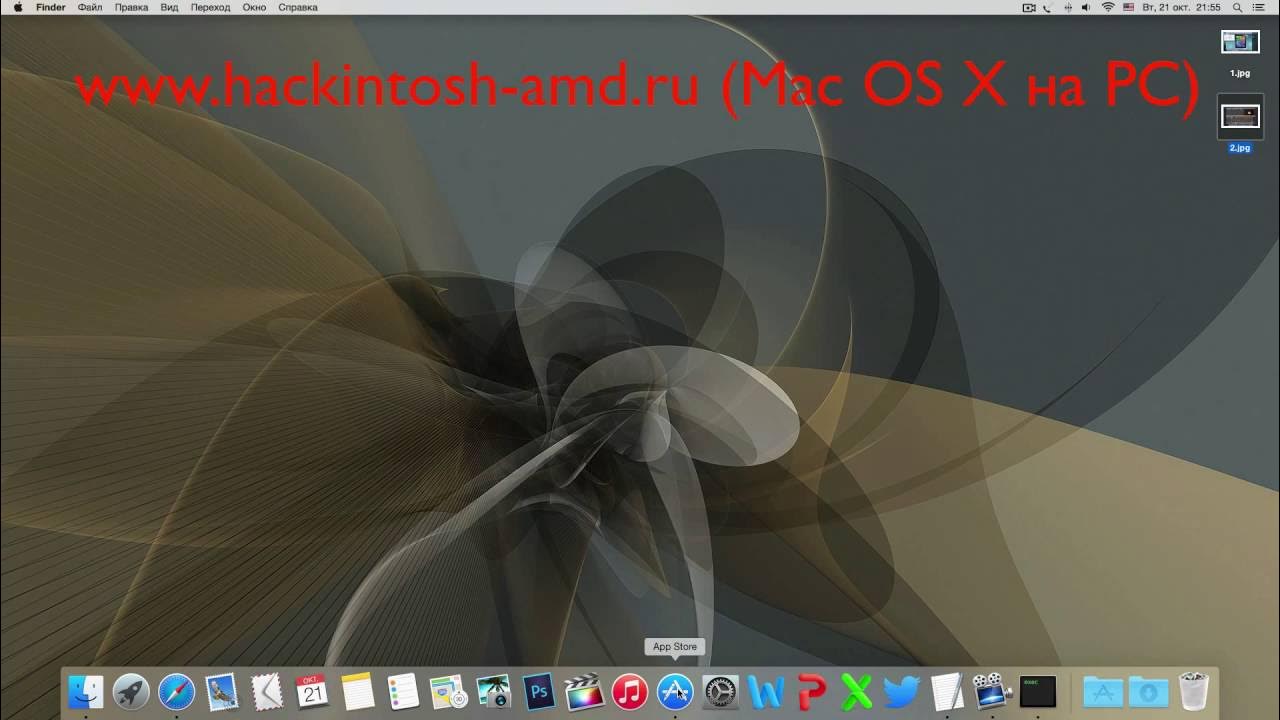Open the Вид menu
Image resolution: width=1280 pixels, height=720 pixels.
click(169, 7)
